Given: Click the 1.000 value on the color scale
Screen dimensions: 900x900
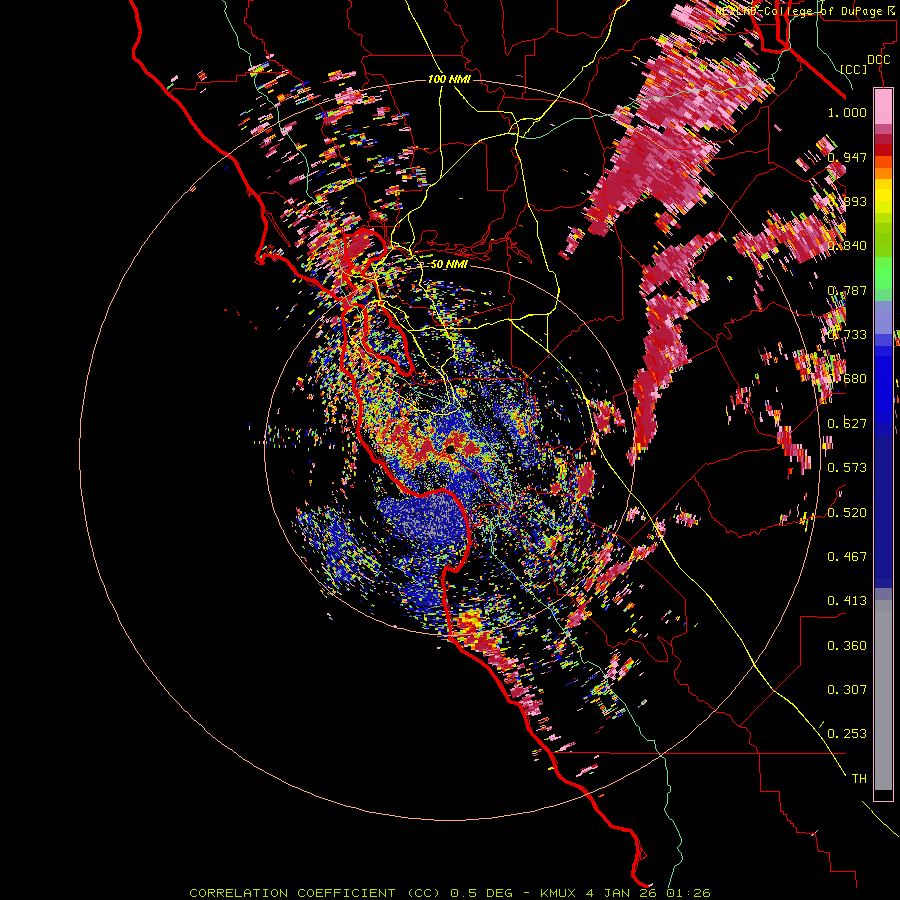Looking at the screenshot, I should [x=847, y=112].
